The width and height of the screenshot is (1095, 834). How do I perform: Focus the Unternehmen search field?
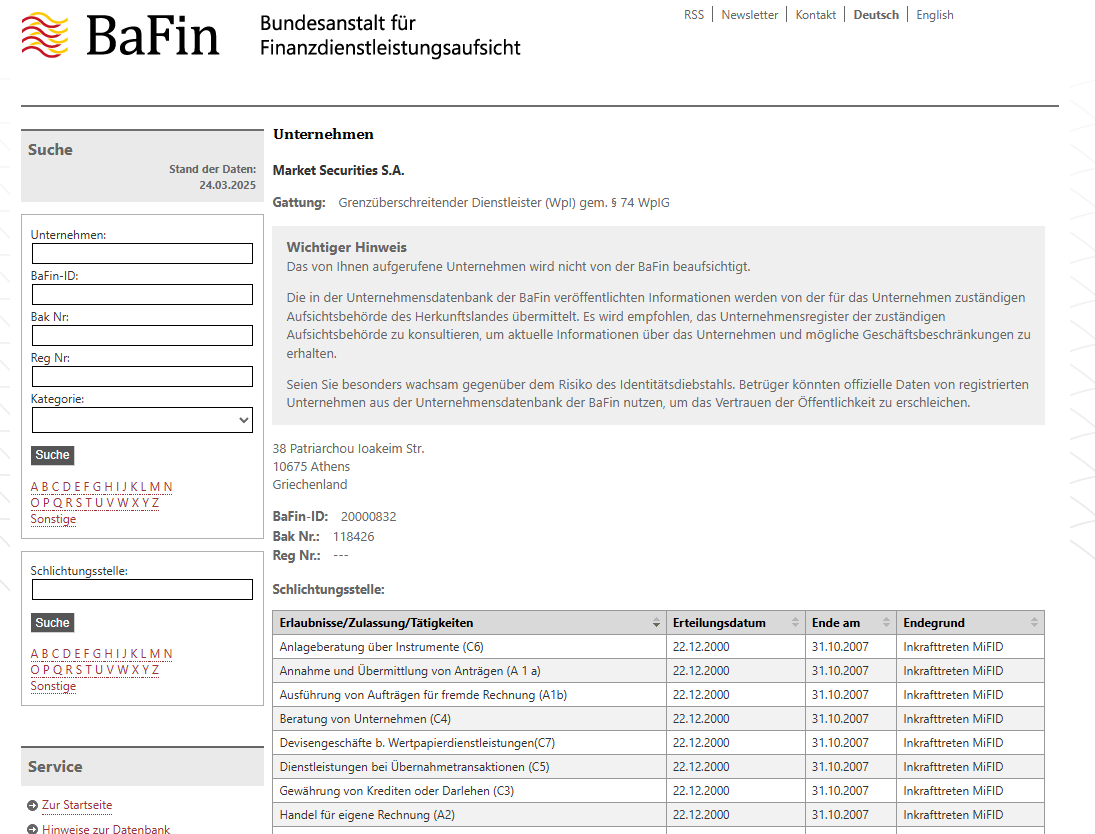click(x=142, y=254)
